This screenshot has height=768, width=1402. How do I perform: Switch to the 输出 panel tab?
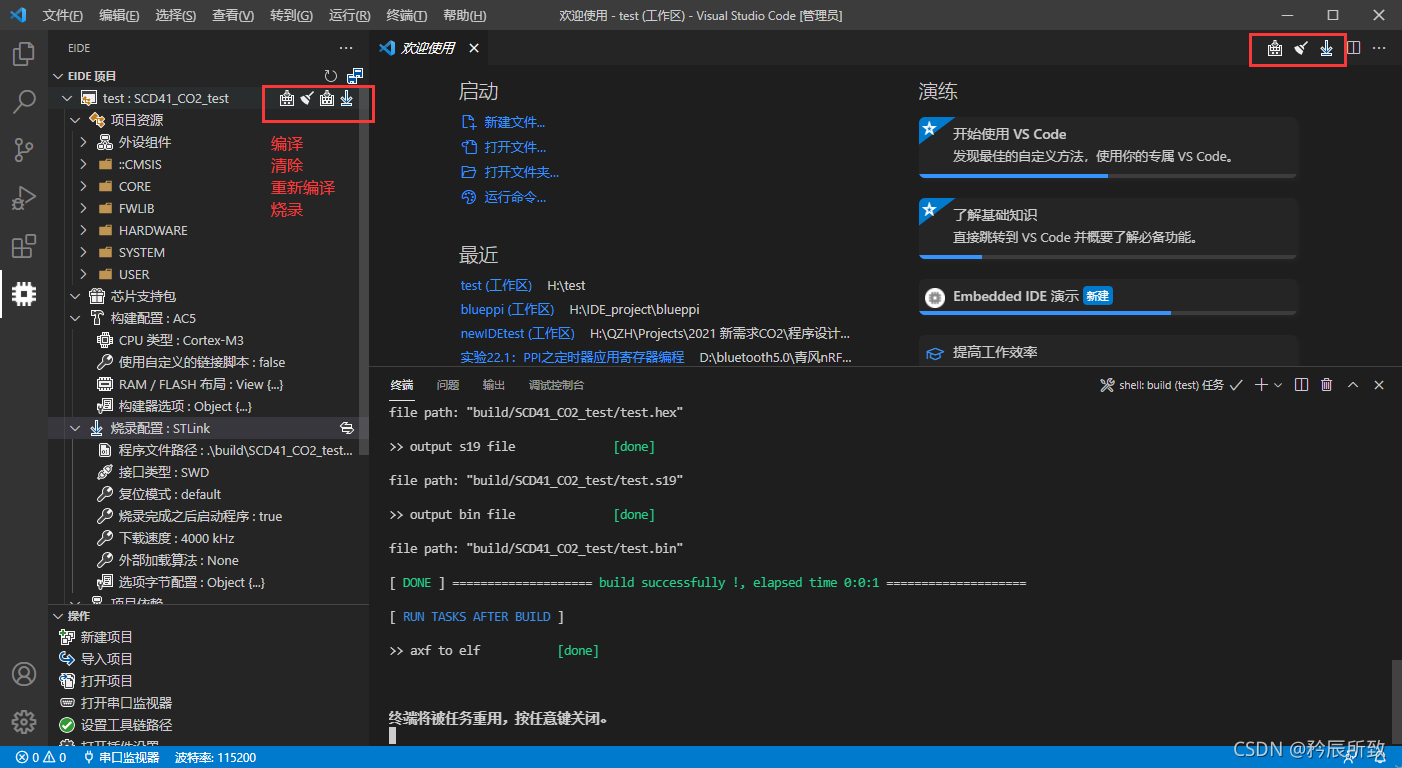click(494, 385)
